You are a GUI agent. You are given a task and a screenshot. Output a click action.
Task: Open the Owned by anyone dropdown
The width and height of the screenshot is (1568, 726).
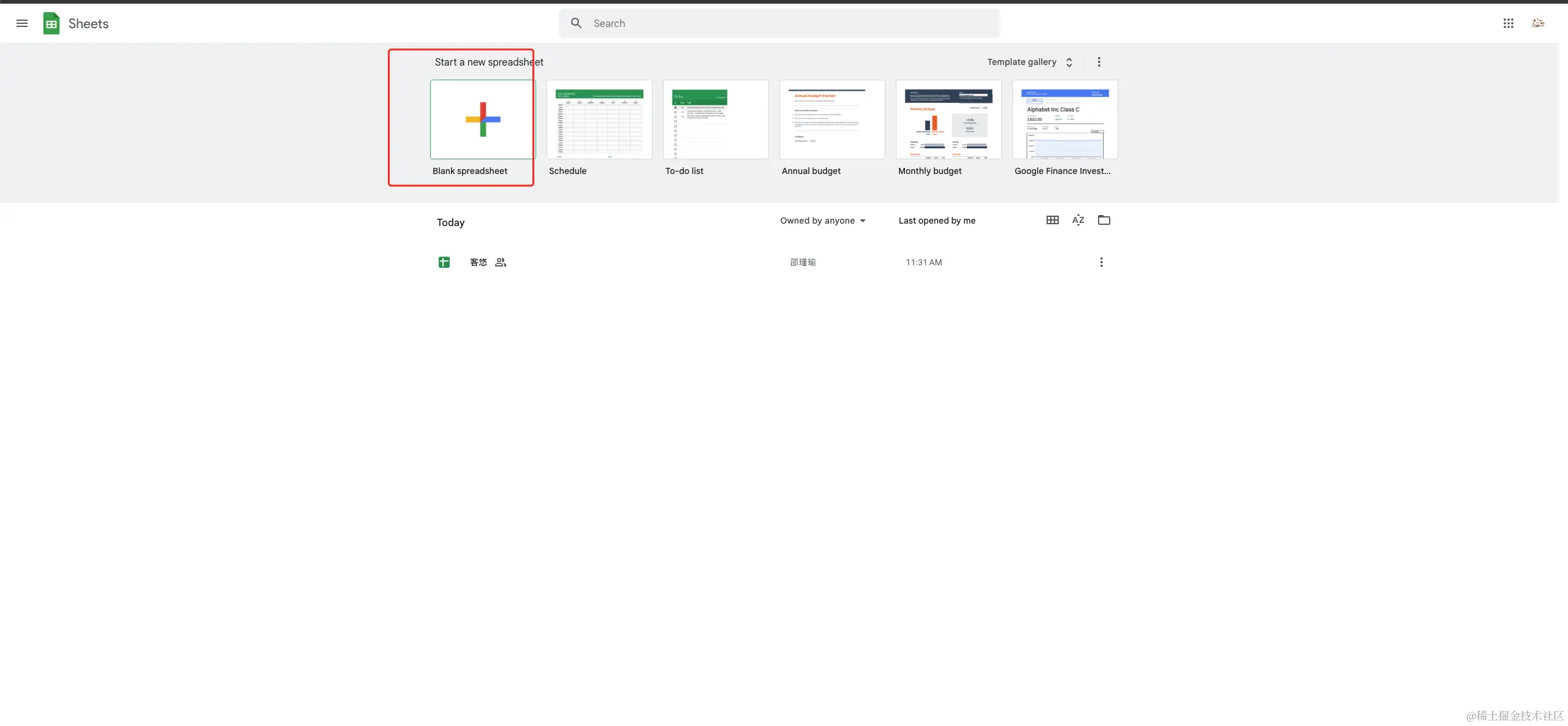[822, 221]
